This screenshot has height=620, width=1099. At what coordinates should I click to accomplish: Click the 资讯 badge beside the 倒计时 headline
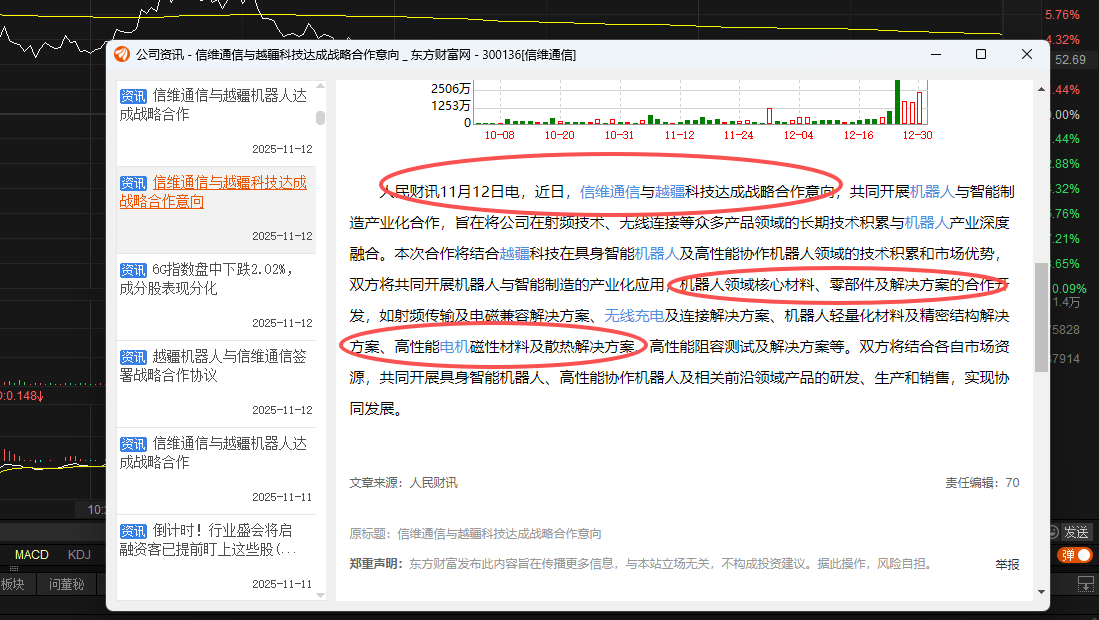[133, 531]
